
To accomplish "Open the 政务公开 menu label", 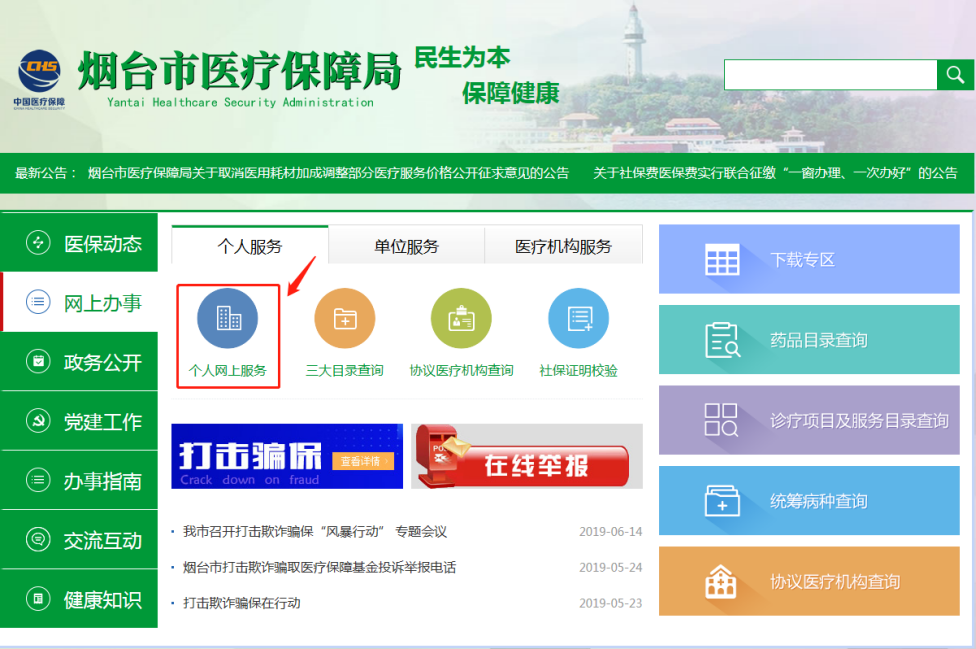I will pos(103,362).
